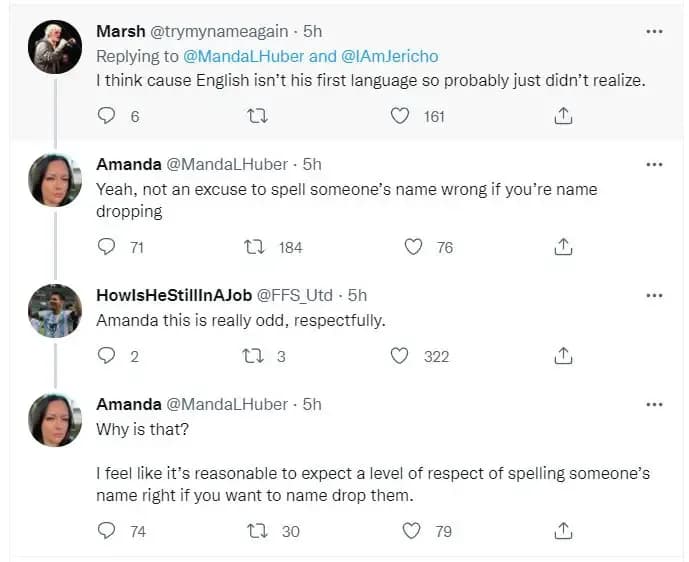This screenshot has width=689, height=562.
Task: Share HowIsHeStillInAJob's tweet
Action: coord(563,356)
